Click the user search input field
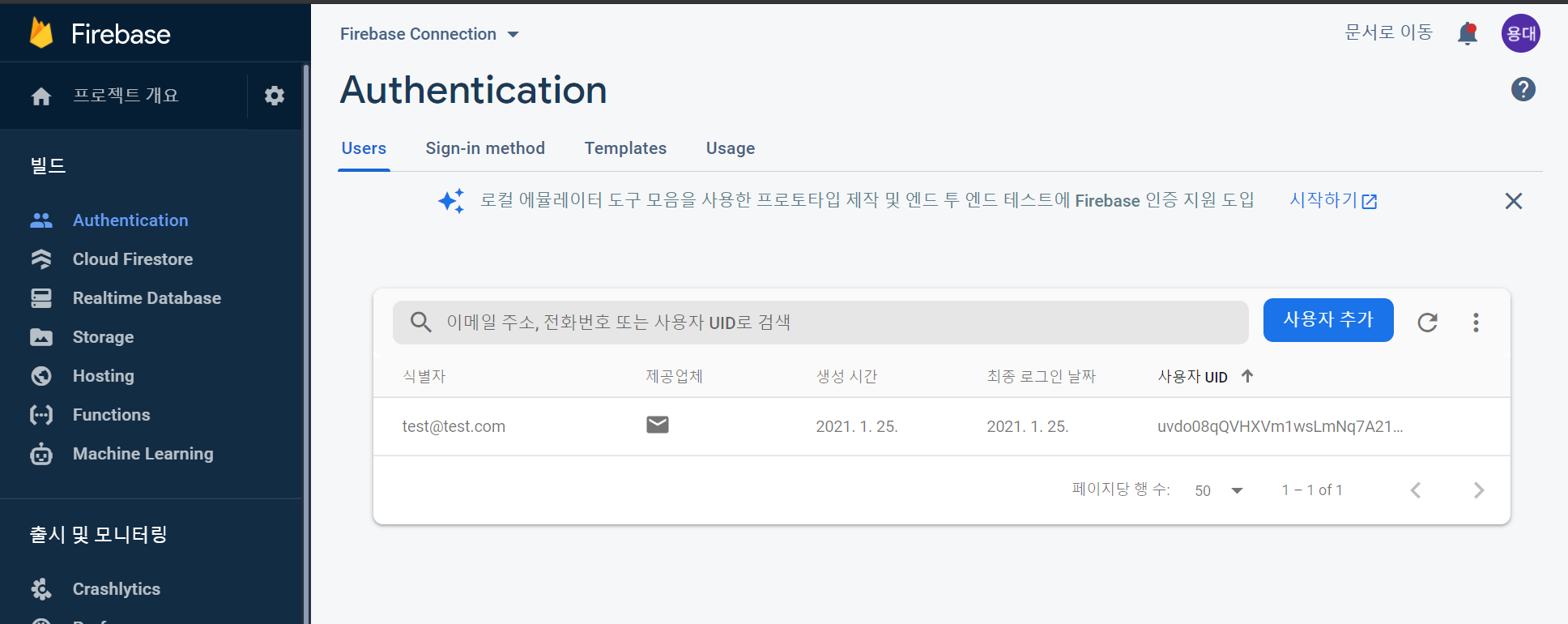1568x624 pixels. 820,323
